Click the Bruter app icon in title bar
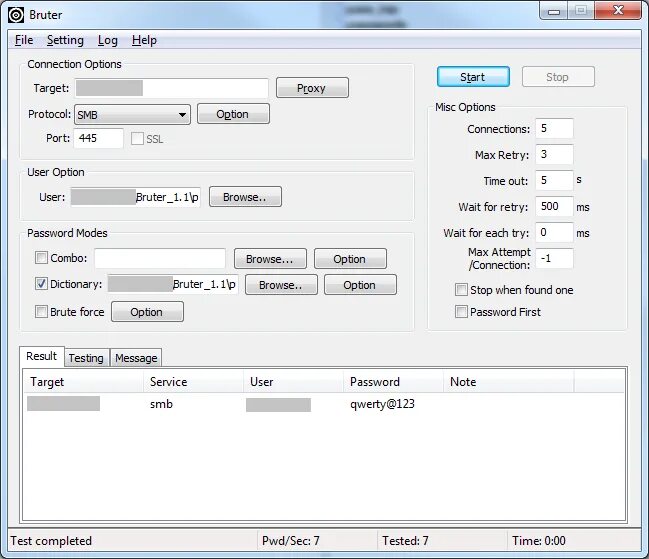649x559 pixels. [16, 15]
